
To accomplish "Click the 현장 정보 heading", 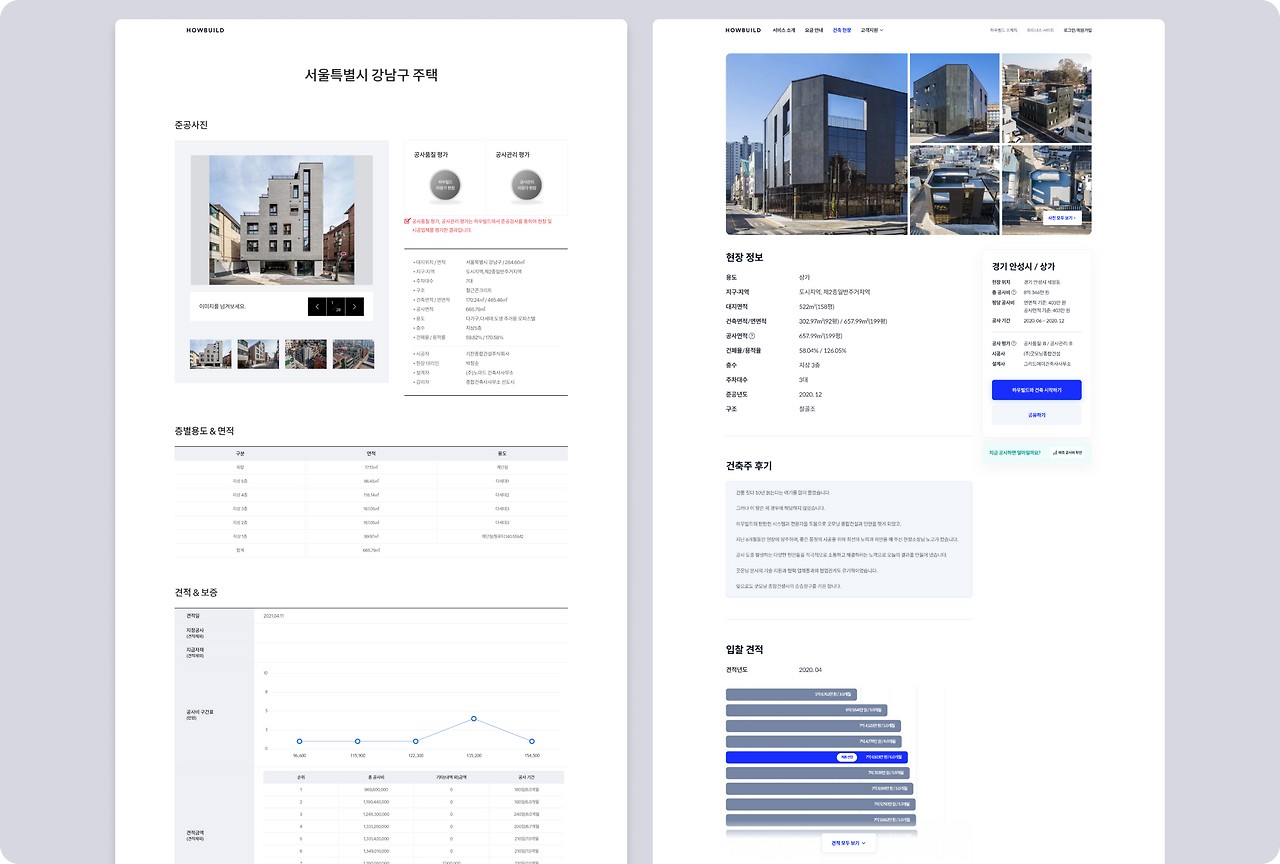I will tap(744, 257).
